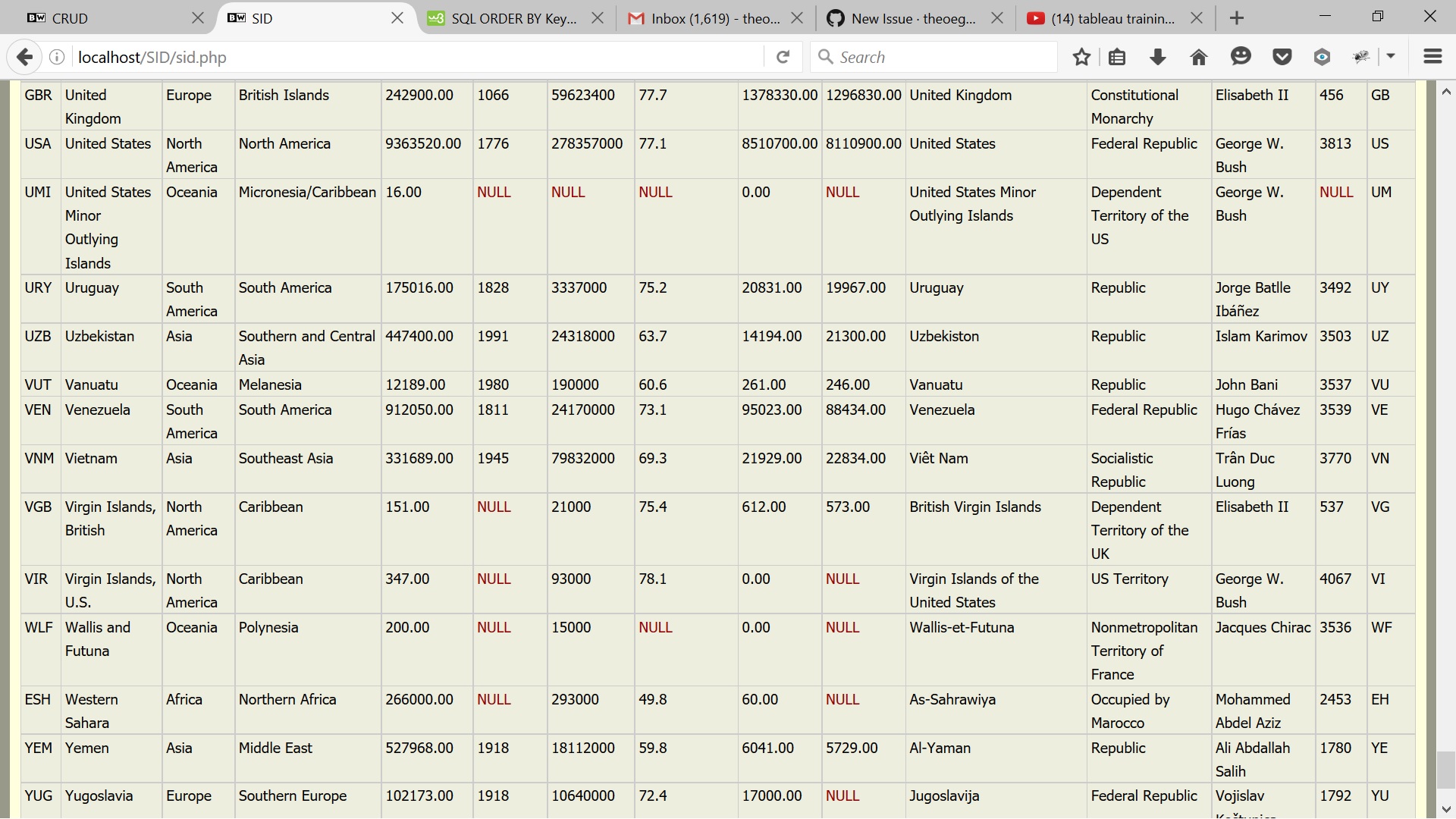1456x819 pixels.
Task: Save page to Pocket
Action: (x=1282, y=57)
